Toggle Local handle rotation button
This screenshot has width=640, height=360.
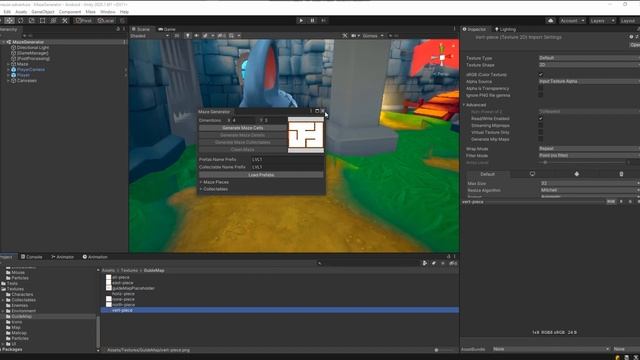pos(106,20)
